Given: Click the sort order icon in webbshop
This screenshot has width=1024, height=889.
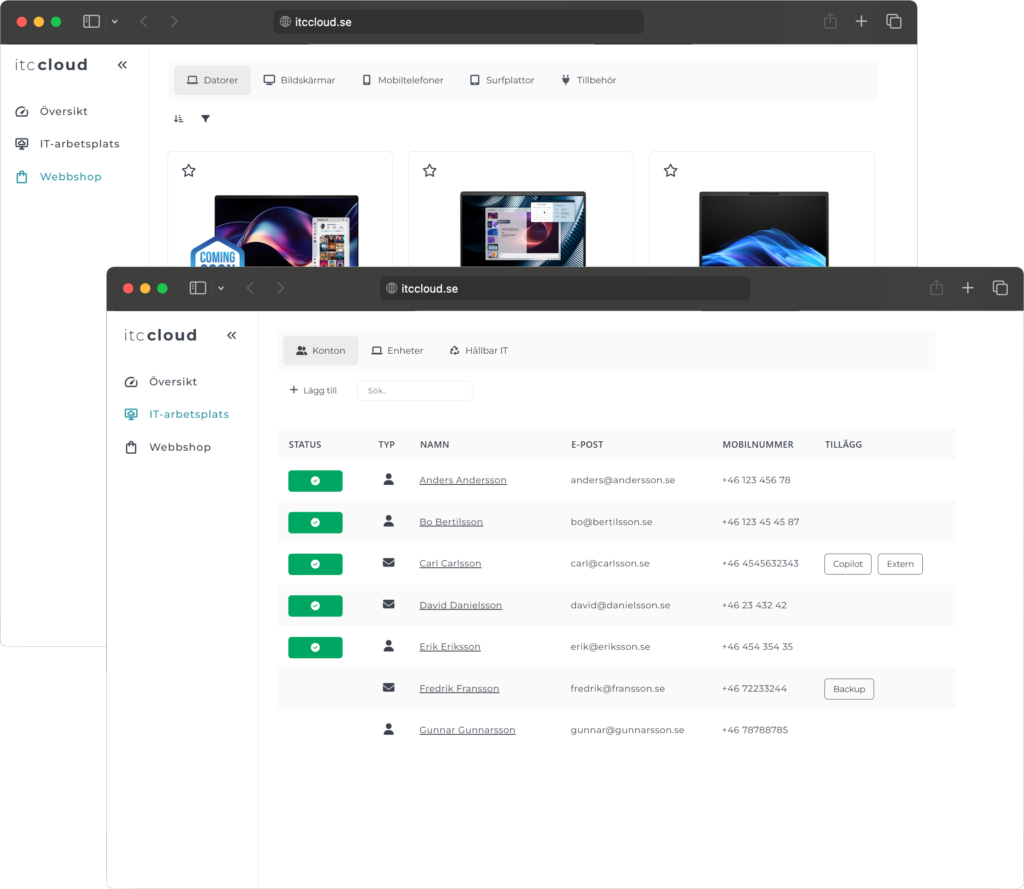Looking at the screenshot, I should pyautogui.click(x=178, y=119).
